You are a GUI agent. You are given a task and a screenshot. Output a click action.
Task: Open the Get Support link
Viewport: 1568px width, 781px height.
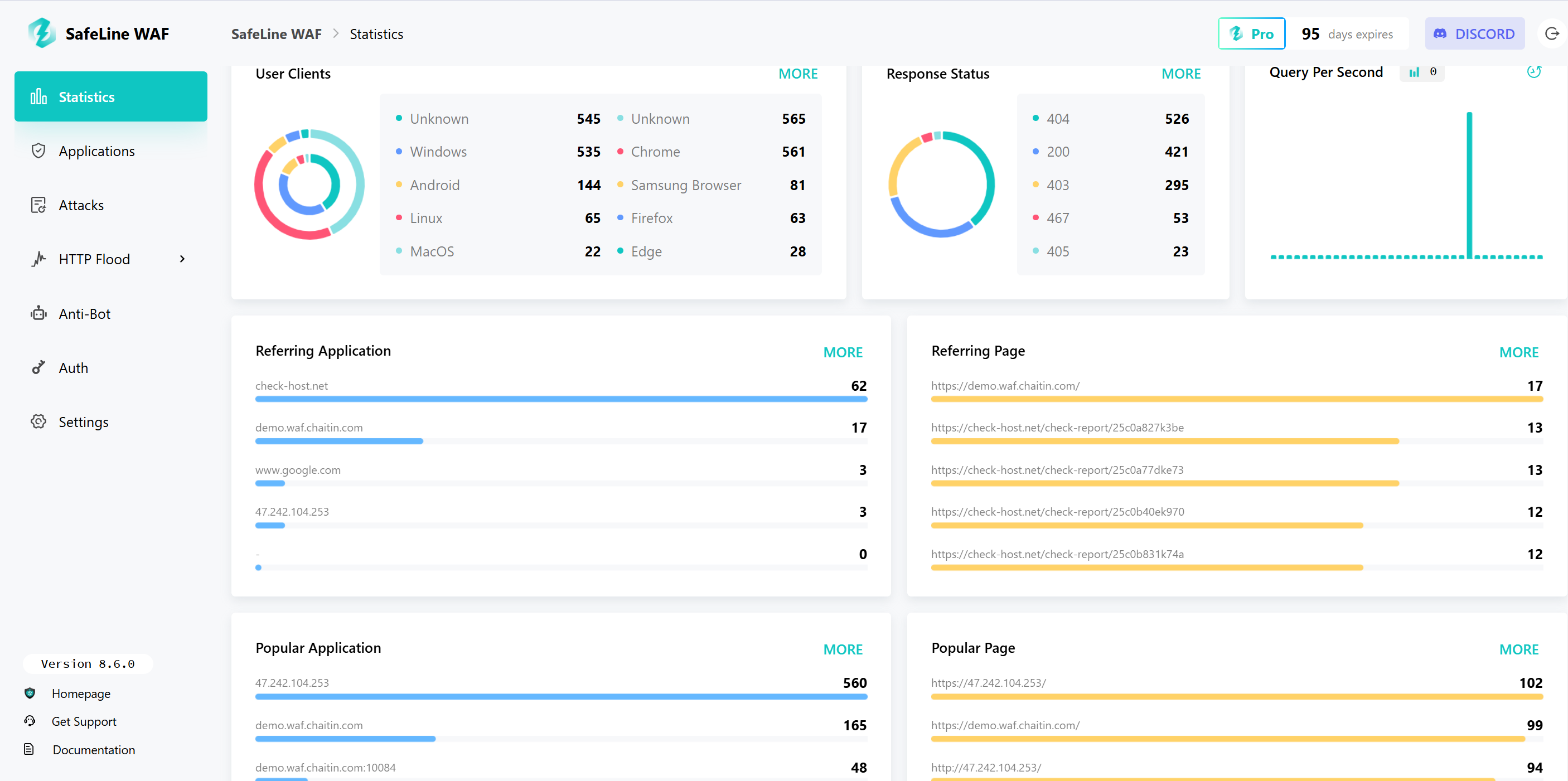[84, 721]
